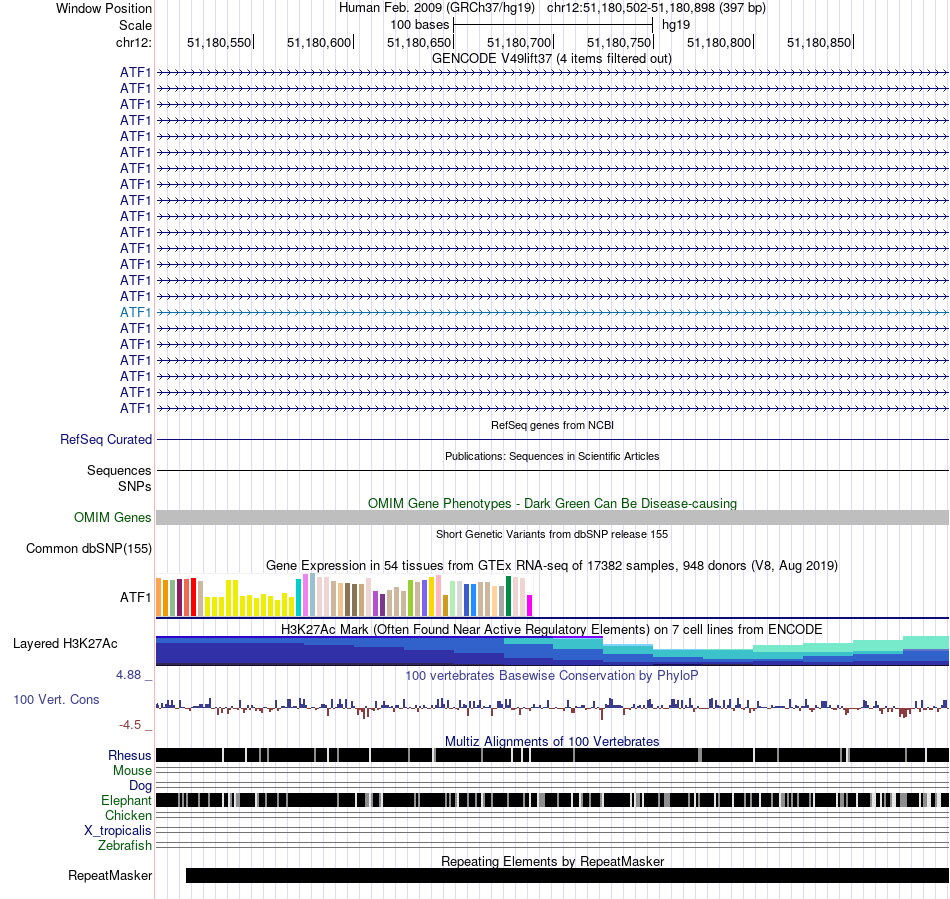Screen dimensions: 950x899
Task: Open 'Multiz Alignments of 100 Vertebrates' title
Action: [x=552, y=741]
